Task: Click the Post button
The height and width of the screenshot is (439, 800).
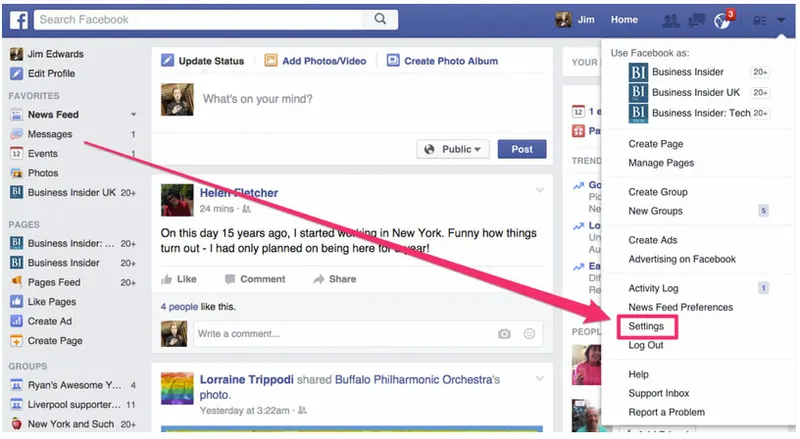Action: pyautogui.click(x=522, y=149)
